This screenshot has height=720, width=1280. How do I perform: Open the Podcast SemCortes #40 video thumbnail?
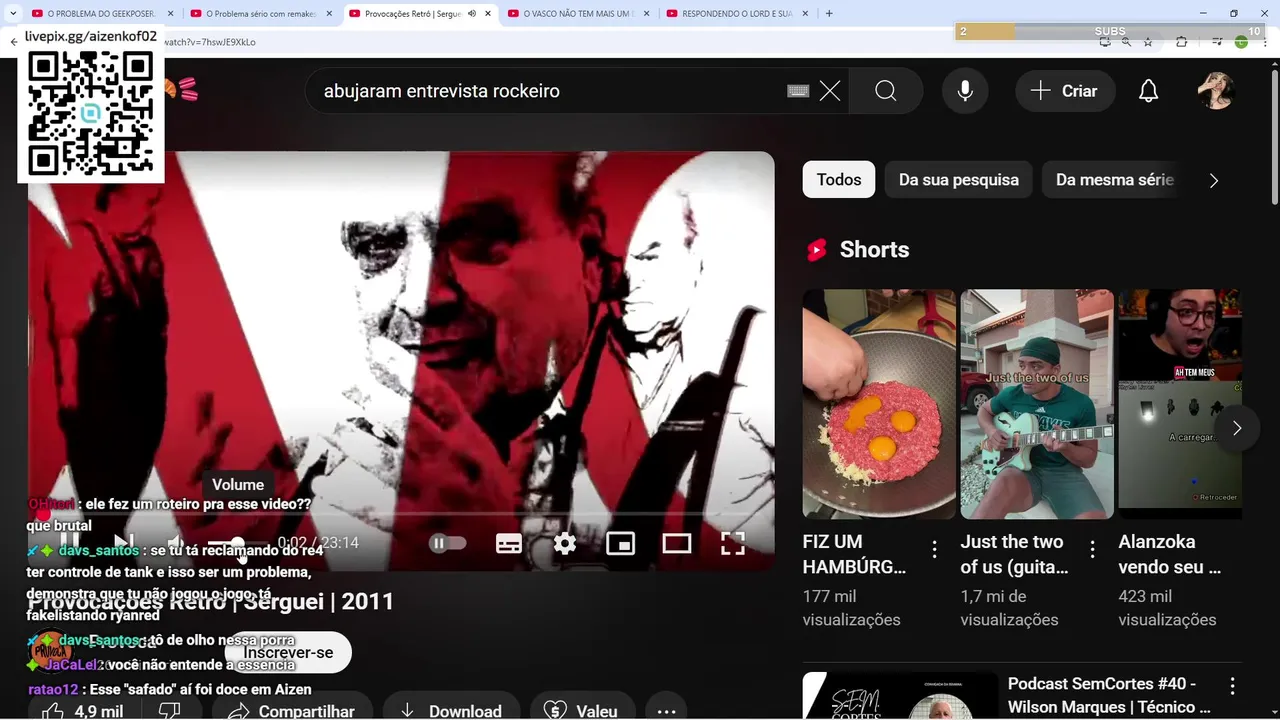(900, 696)
